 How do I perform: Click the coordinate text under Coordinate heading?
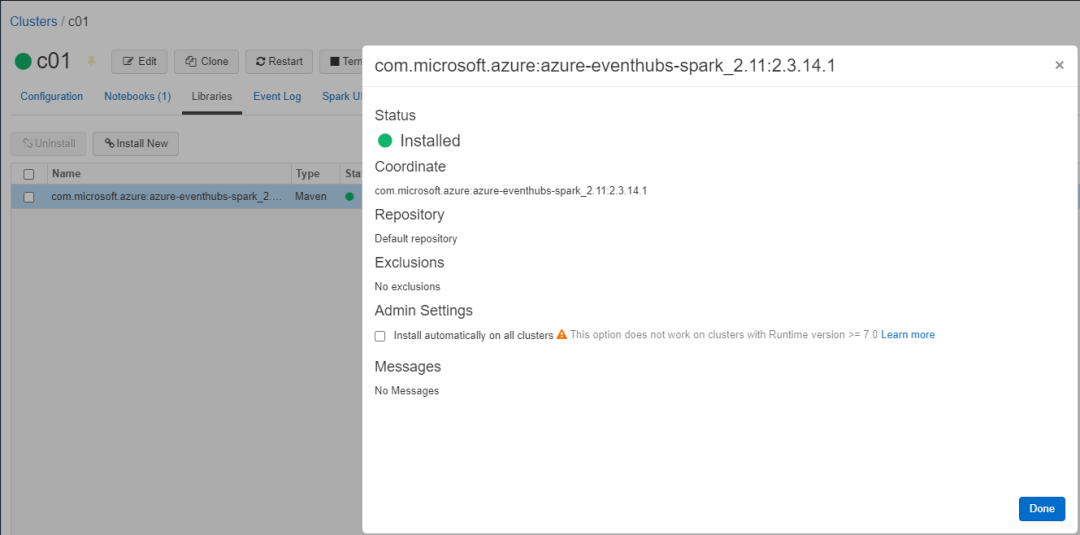click(510, 191)
